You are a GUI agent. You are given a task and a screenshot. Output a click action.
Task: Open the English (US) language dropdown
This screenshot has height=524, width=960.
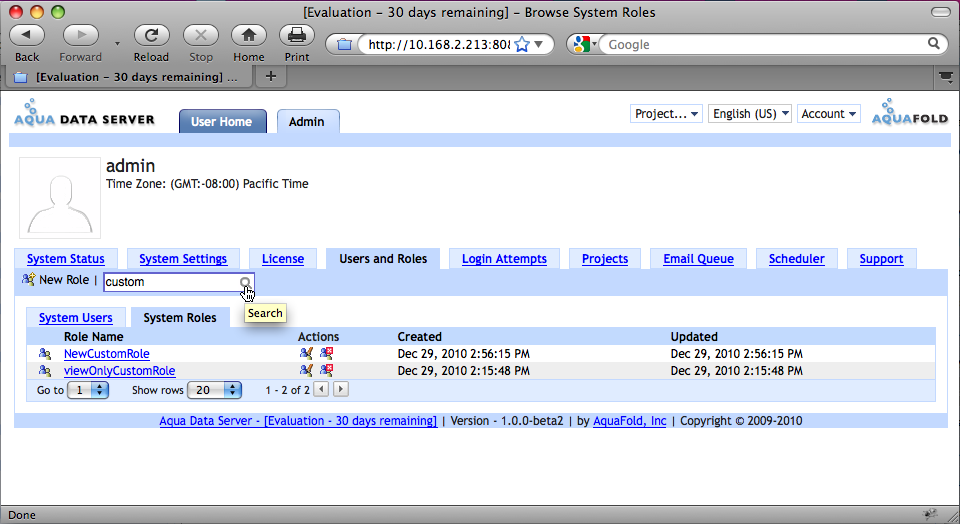point(750,114)
